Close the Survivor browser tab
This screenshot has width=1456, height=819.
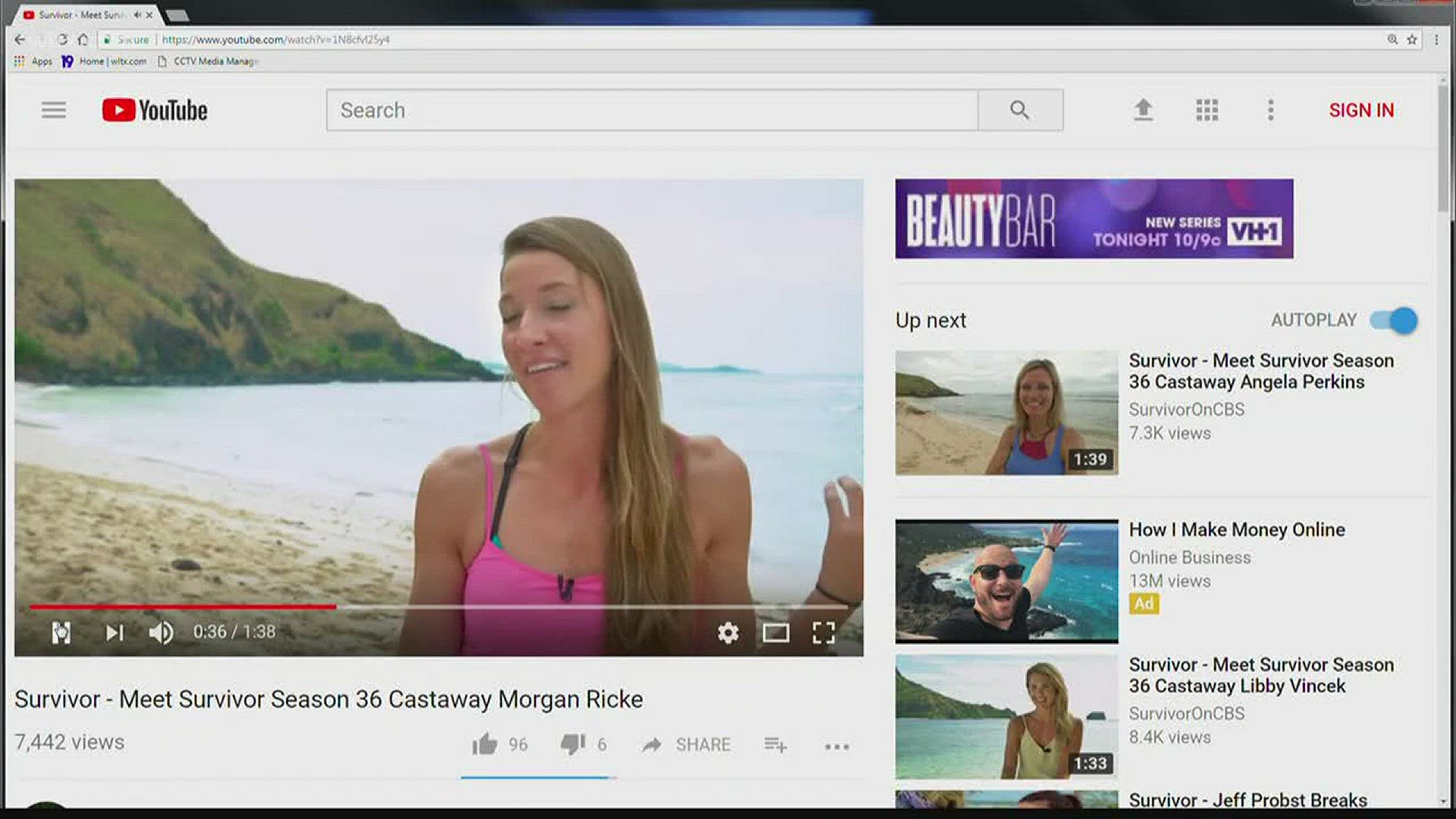point(149,14)
